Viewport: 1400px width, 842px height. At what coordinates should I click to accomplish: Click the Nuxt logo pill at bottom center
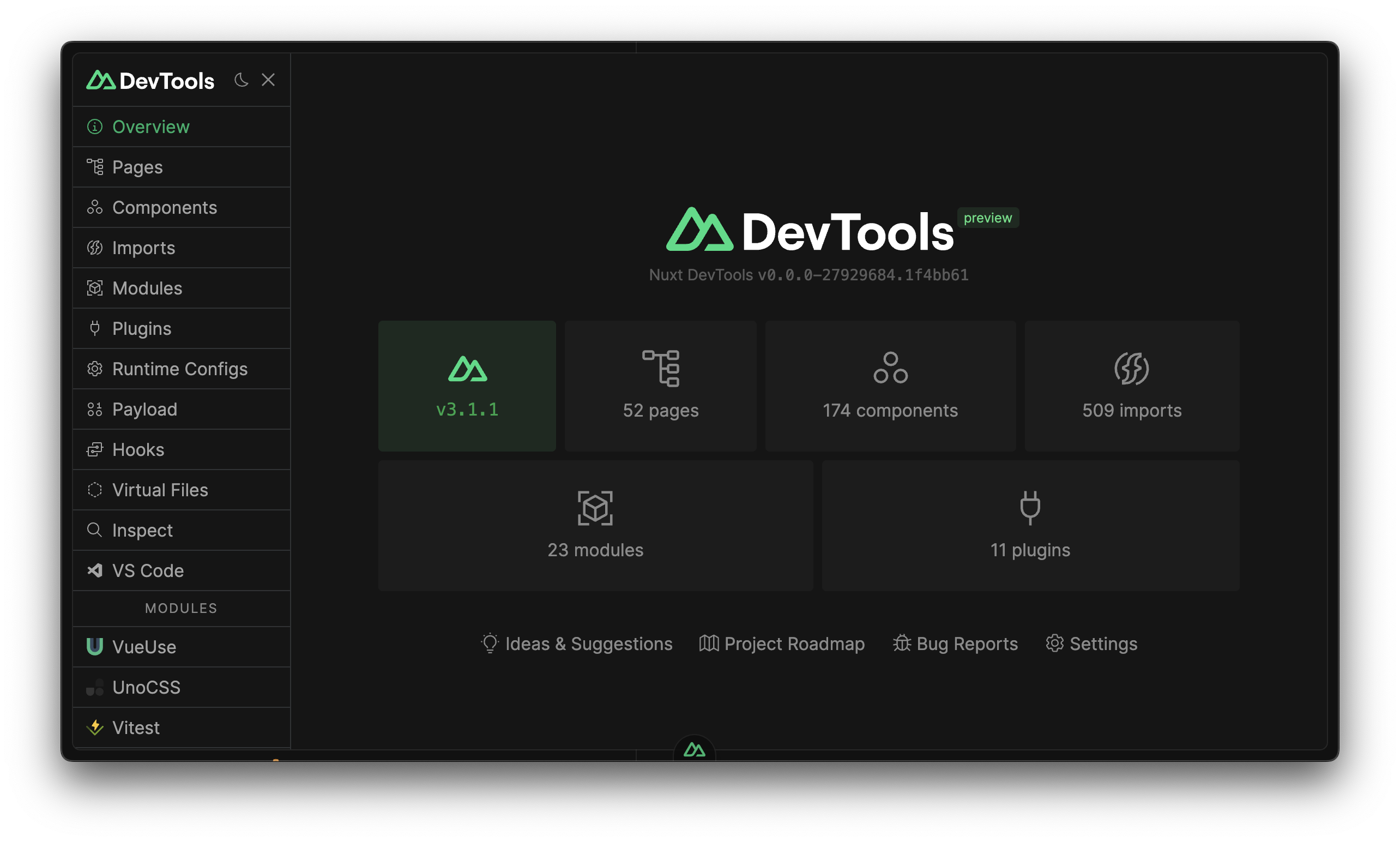pyautogui.click(x=695, y=750)
